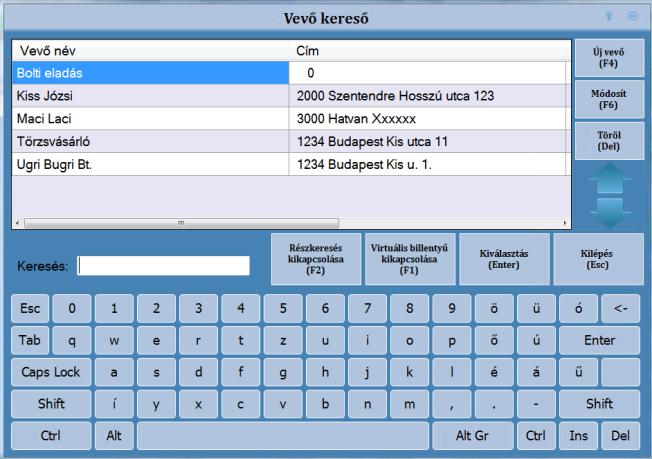The width and height of the screenshot is (652, 459).
Task: Tap the right Shift key
Action: point(599,404)
